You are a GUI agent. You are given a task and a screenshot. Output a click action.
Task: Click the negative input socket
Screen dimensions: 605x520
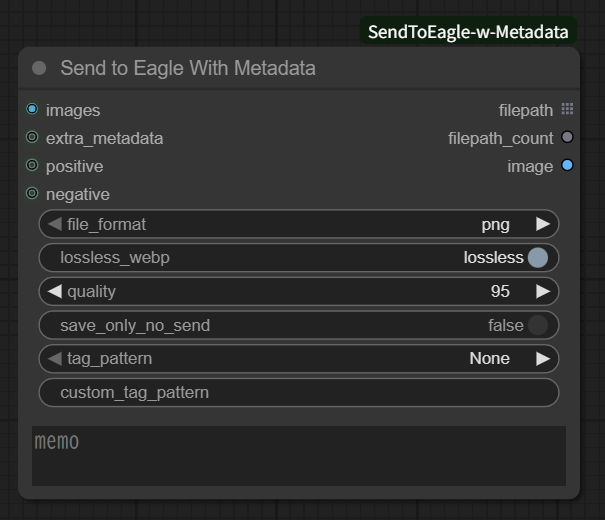click(32, 193)
